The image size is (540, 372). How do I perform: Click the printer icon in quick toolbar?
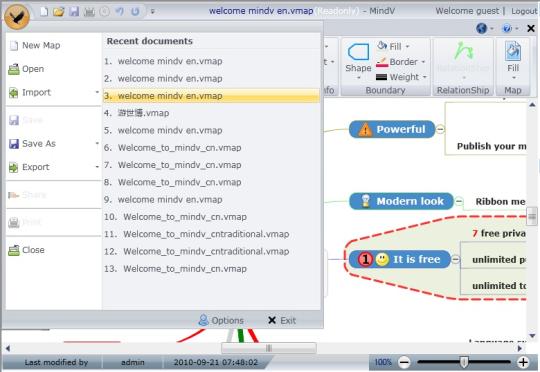pyautogui.click(x=89, y=12)
